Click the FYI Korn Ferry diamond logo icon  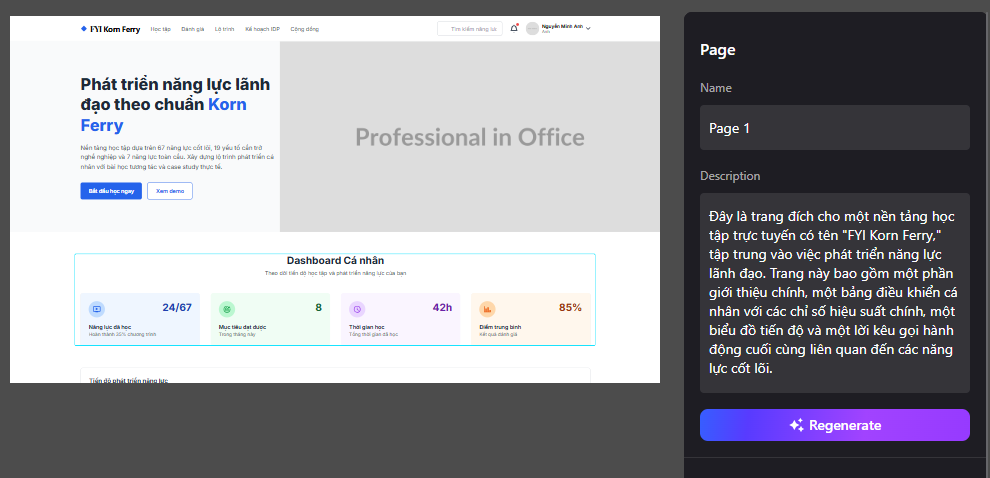click(83, 28)
